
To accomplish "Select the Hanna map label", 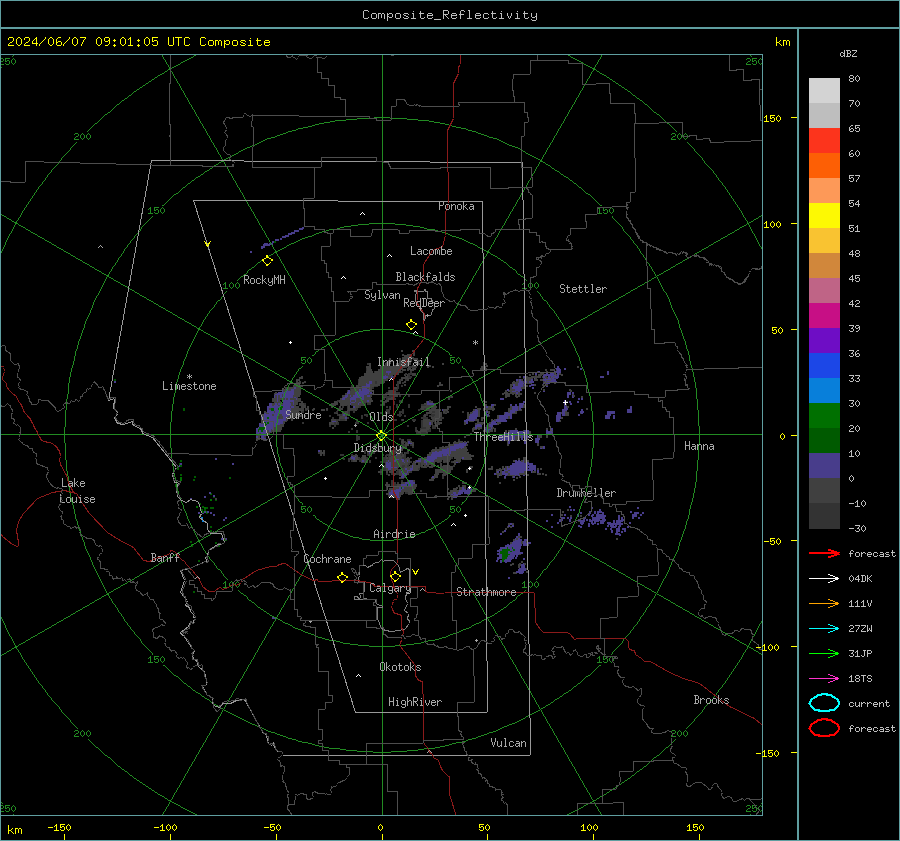I will [x=699, y=446].
